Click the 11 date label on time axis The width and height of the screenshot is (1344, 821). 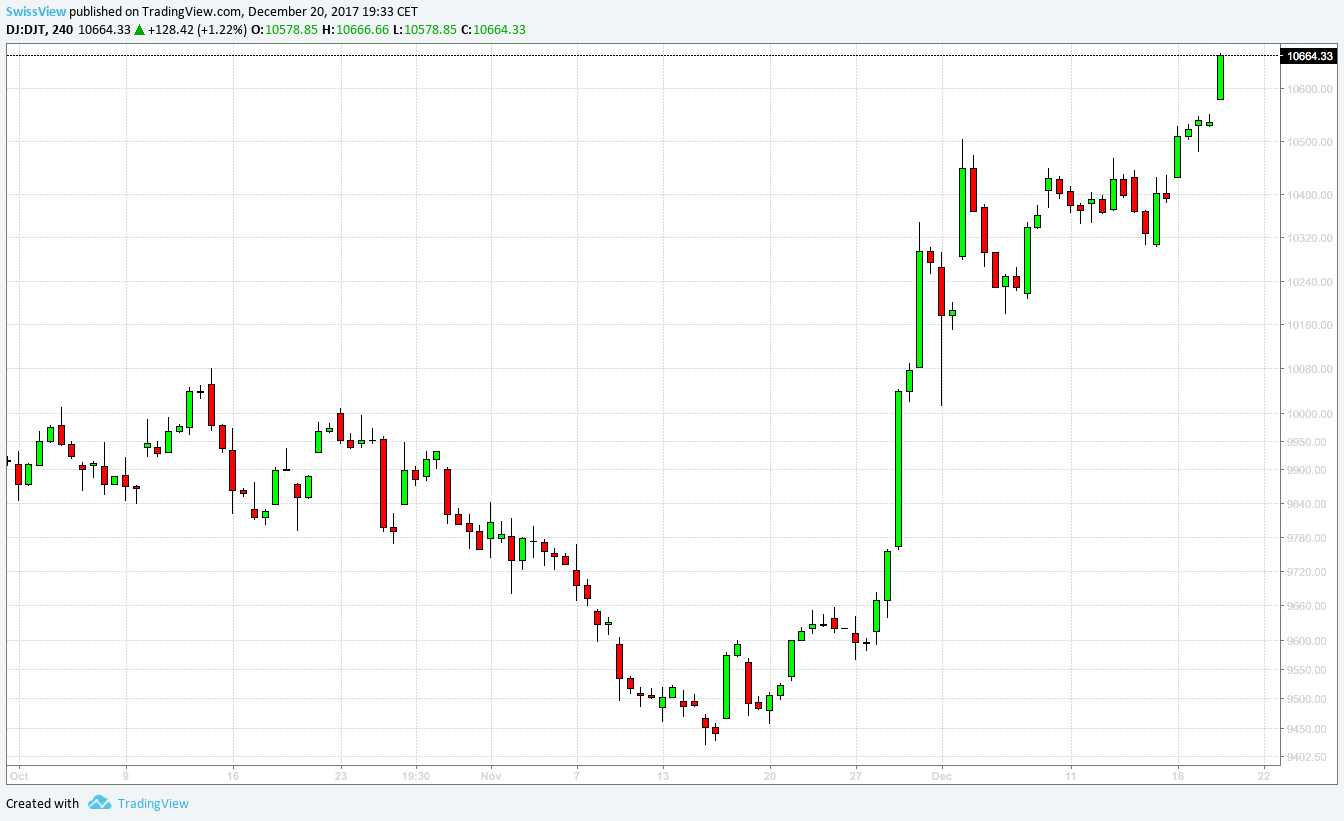coord(1071,775)
